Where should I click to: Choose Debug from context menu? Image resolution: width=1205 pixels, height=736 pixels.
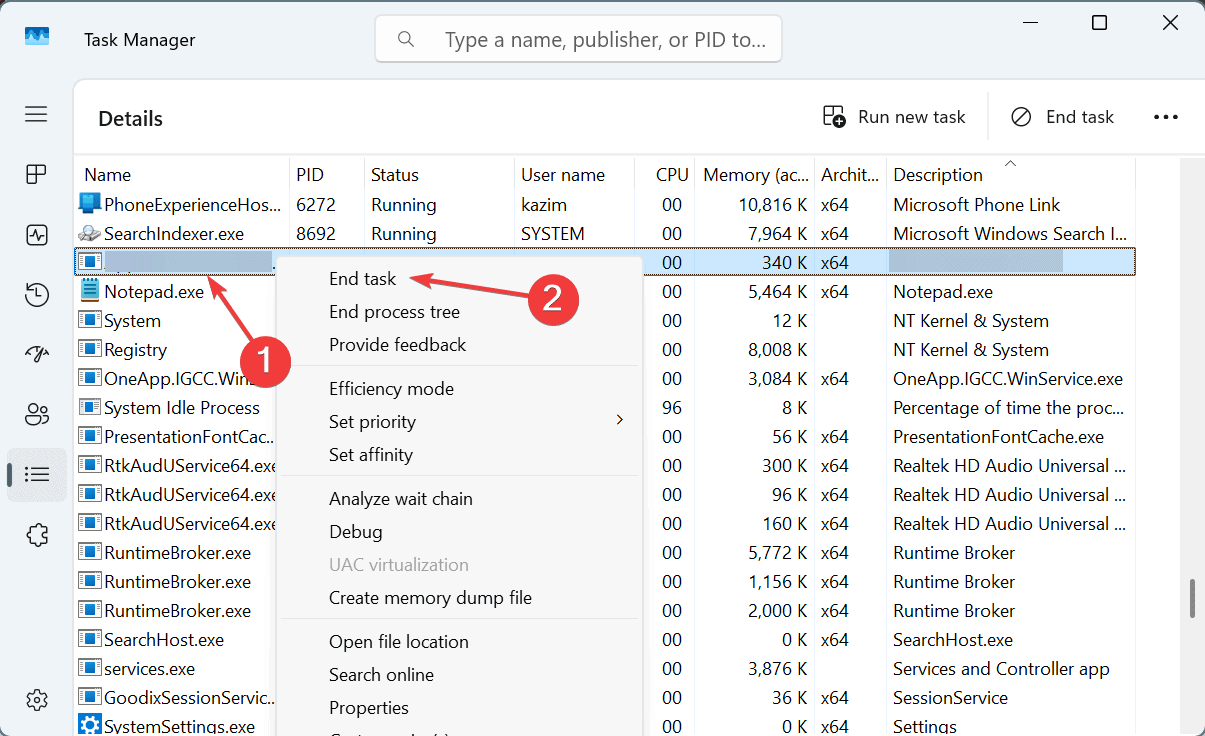[x=355, y=532]
